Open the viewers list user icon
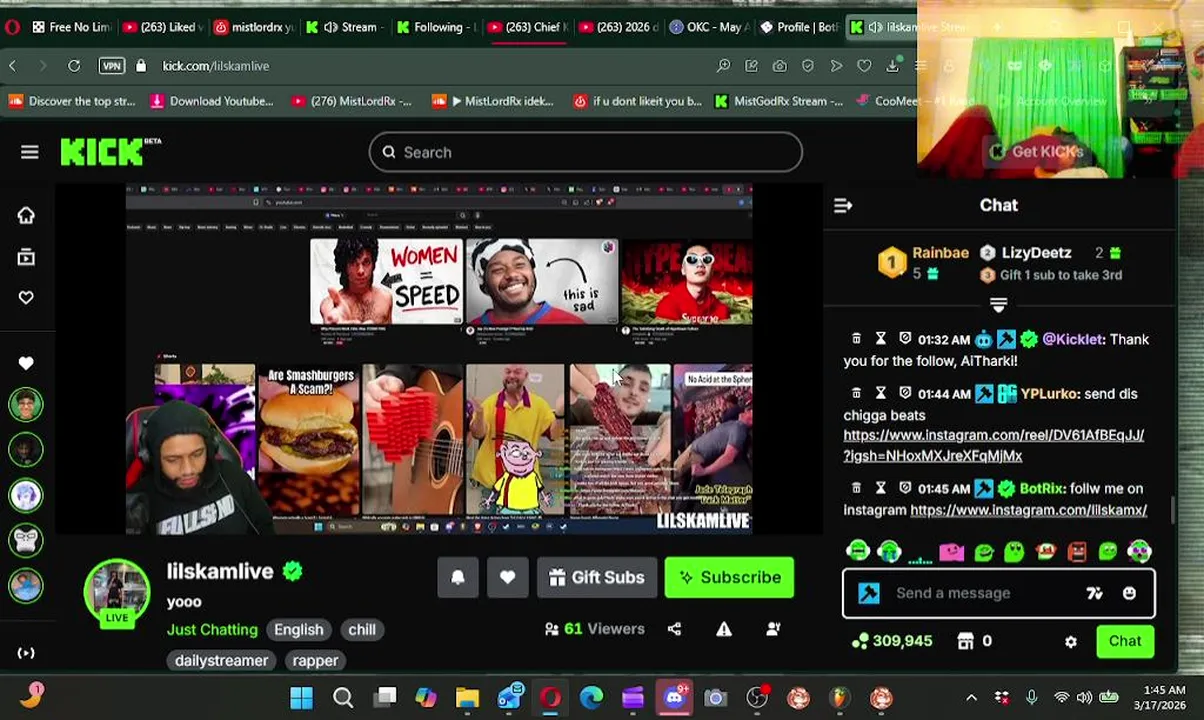The width and height of the screenshot is (1204, 720). 773,629
